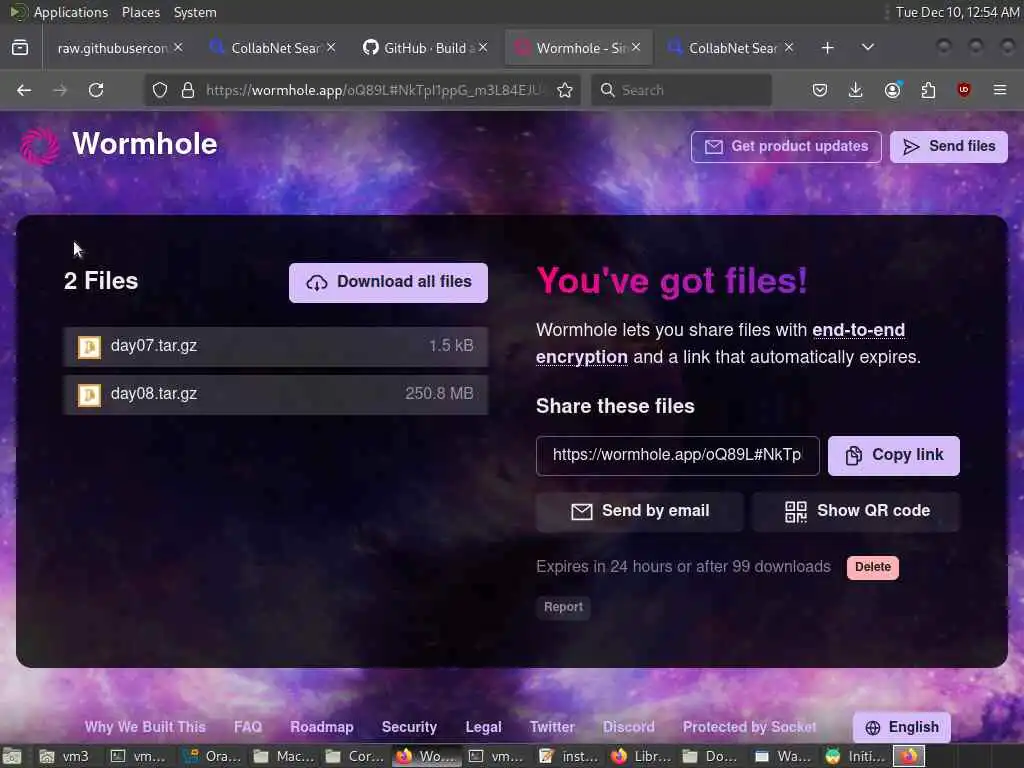
Task: Open a new tab with the plus icon
Action: (x=827, y=48)
